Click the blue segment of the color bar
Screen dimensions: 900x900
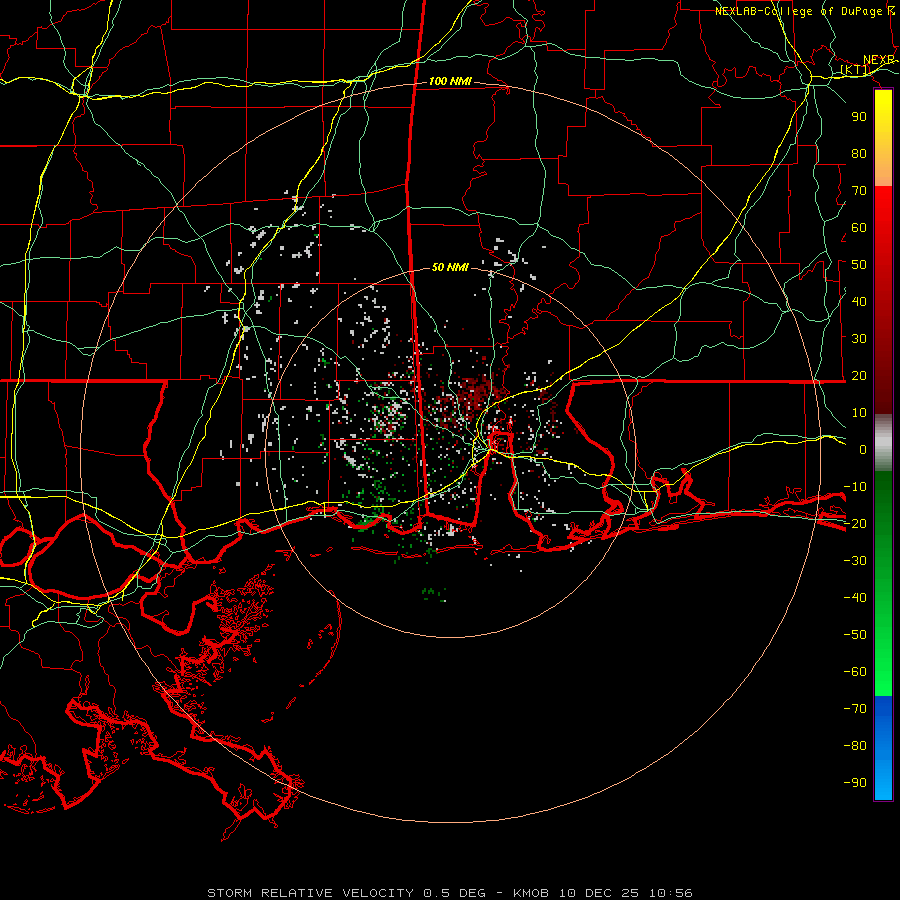883,748
